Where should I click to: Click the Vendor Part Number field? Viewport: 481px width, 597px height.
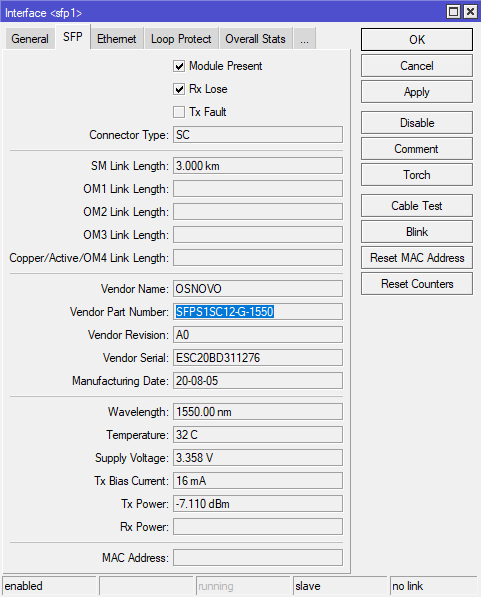(x=258, y=312)
